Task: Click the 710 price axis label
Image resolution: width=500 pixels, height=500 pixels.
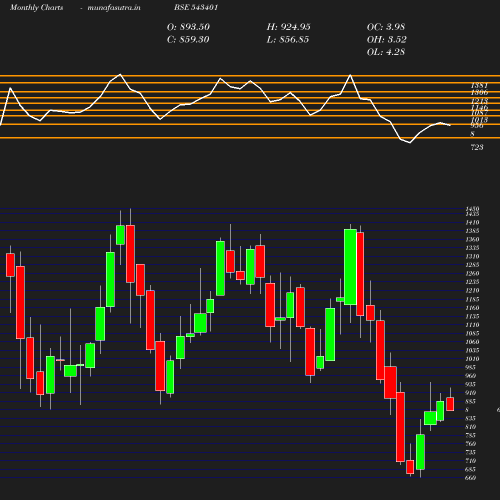Action: coord(471,461)
